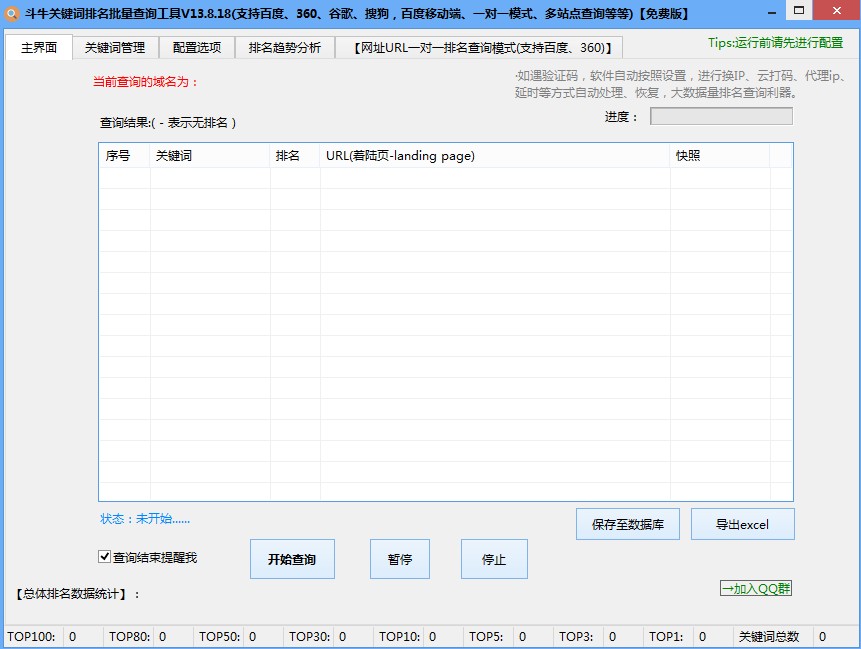Open the 关键词管理 tab
This screenshot has height=649, width=861.
pos(116,46)
